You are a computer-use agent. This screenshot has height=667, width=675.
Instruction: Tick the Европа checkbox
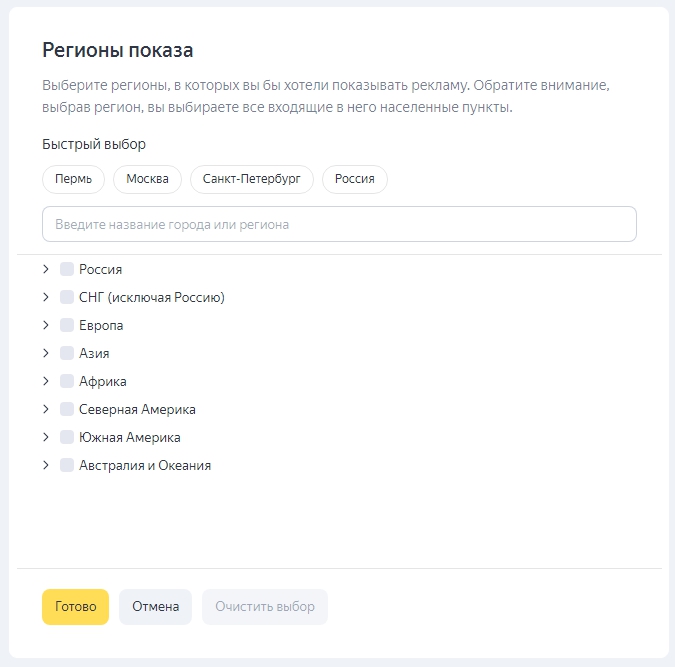coord(67,325)
